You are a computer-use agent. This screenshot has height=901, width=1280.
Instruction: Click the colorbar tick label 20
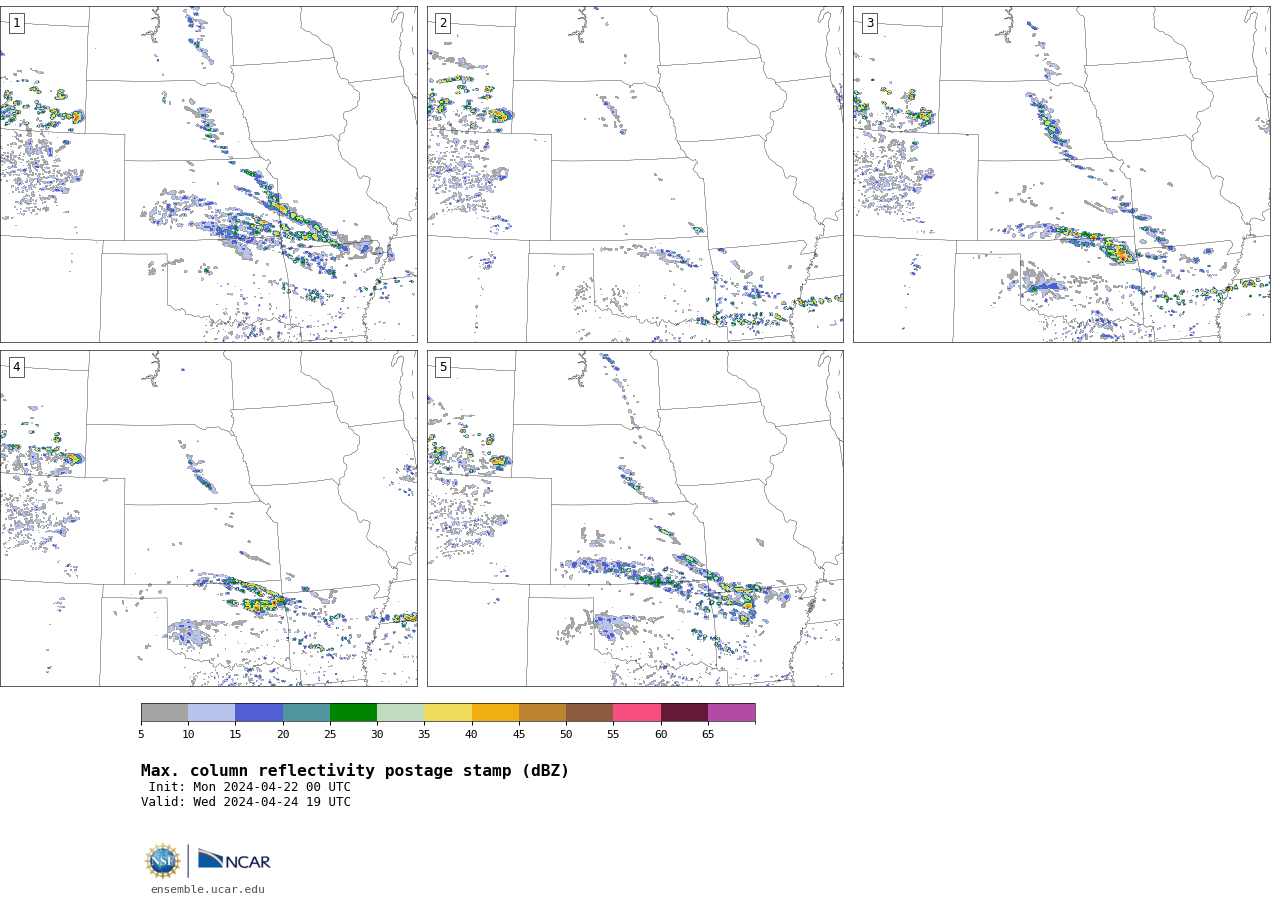pos(283,735)
